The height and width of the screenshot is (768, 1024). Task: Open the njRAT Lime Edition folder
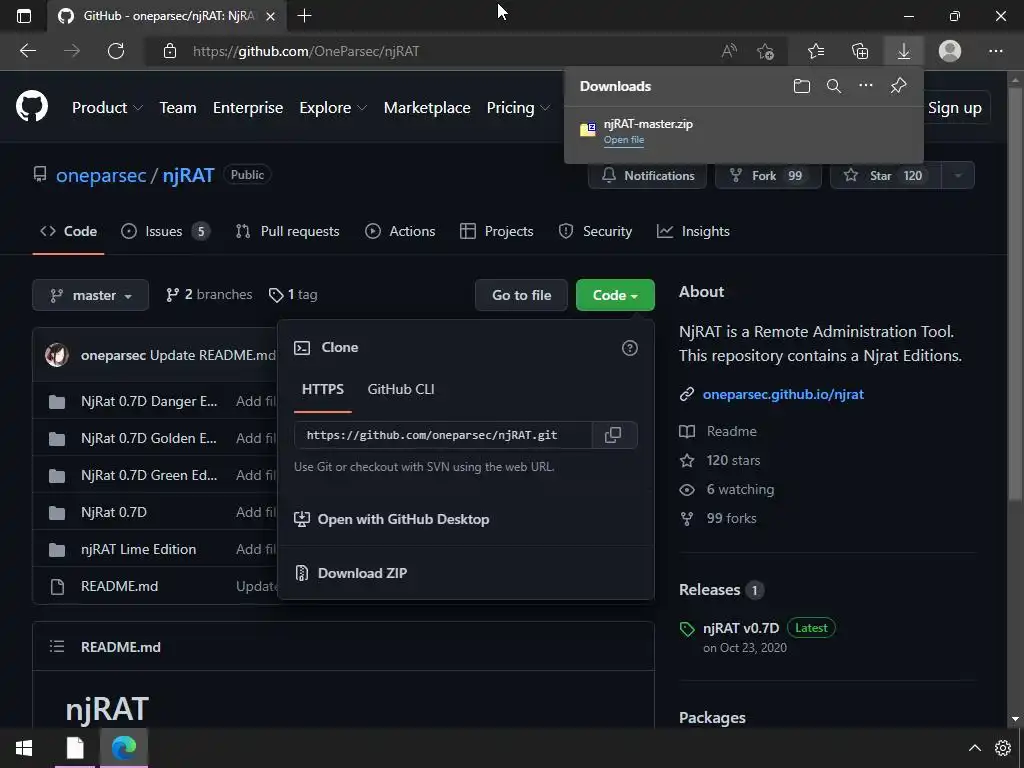[x=138, y=549]
